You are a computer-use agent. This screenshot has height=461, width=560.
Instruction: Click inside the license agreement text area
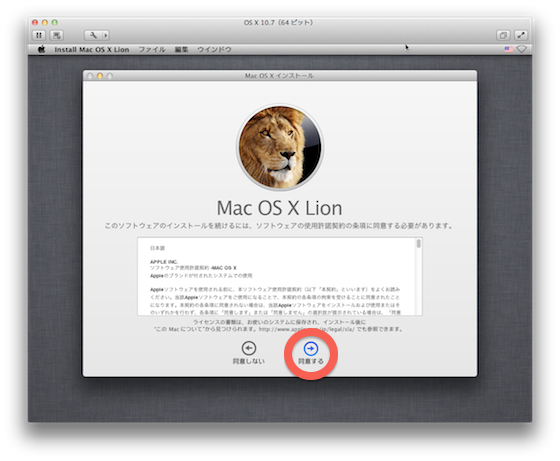pyautogui.click(x=277, y=276)
